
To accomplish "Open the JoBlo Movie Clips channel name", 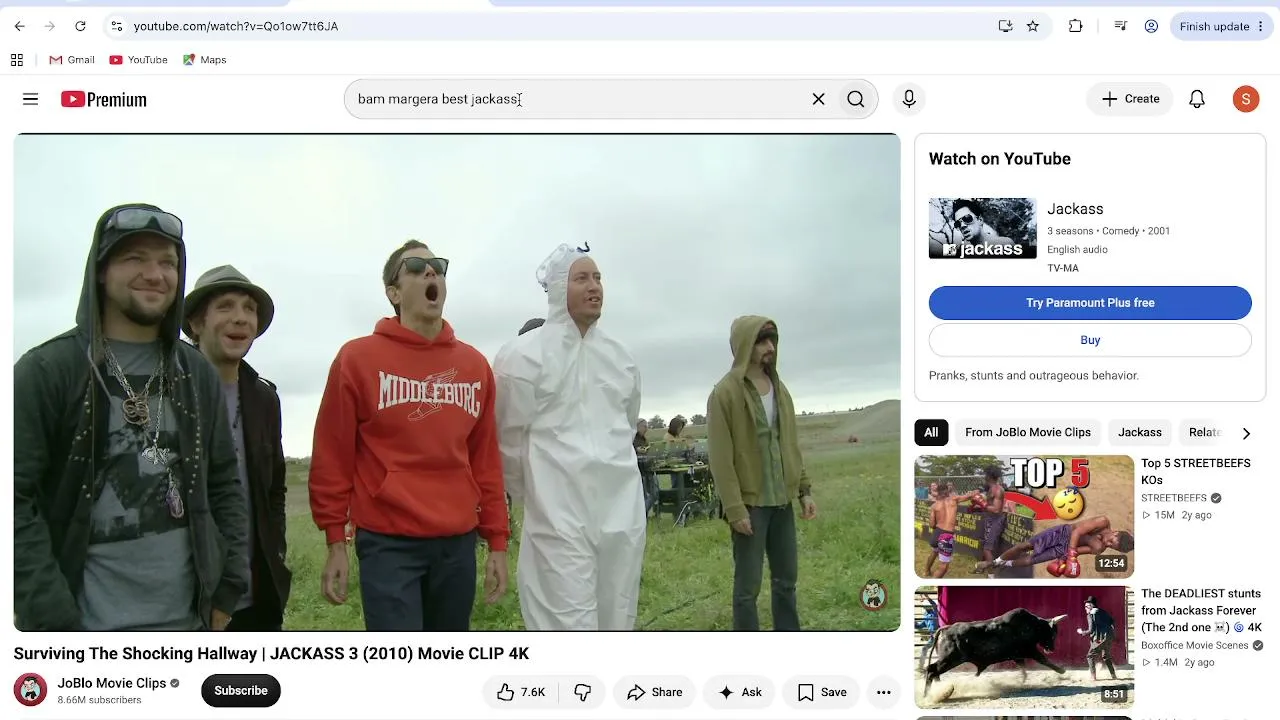I will (x=112, y=683).
